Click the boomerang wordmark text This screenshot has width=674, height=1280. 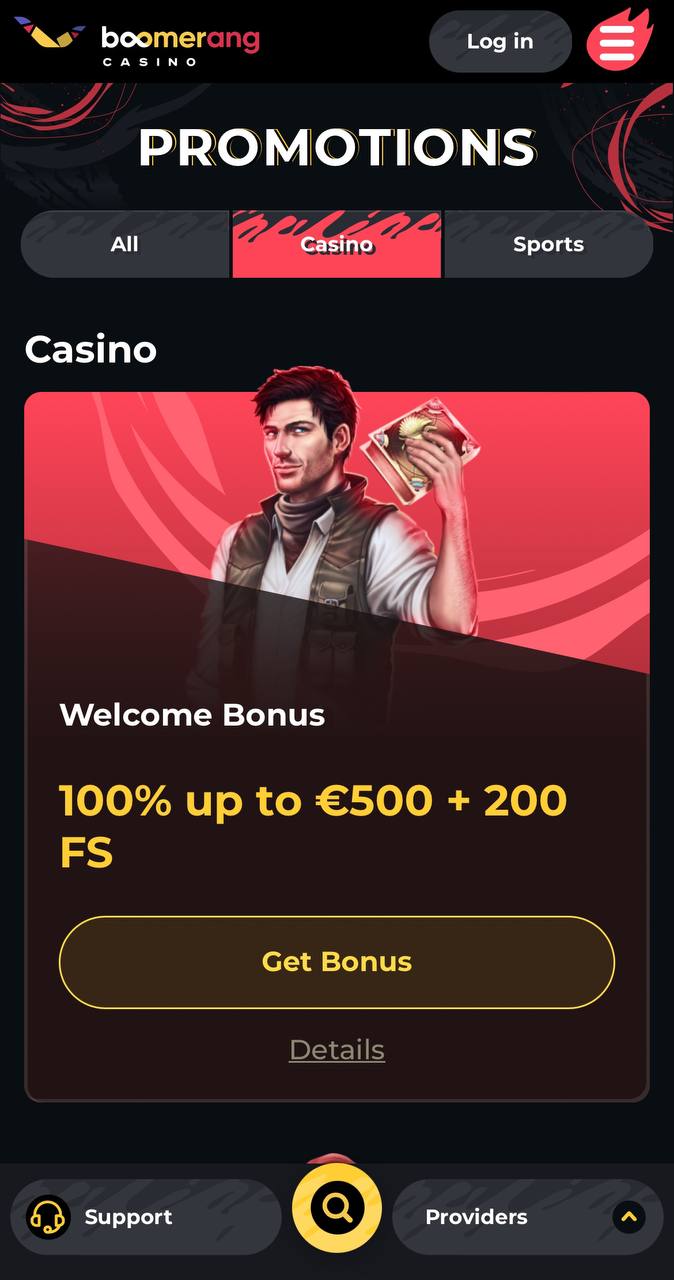pos(180,39)
